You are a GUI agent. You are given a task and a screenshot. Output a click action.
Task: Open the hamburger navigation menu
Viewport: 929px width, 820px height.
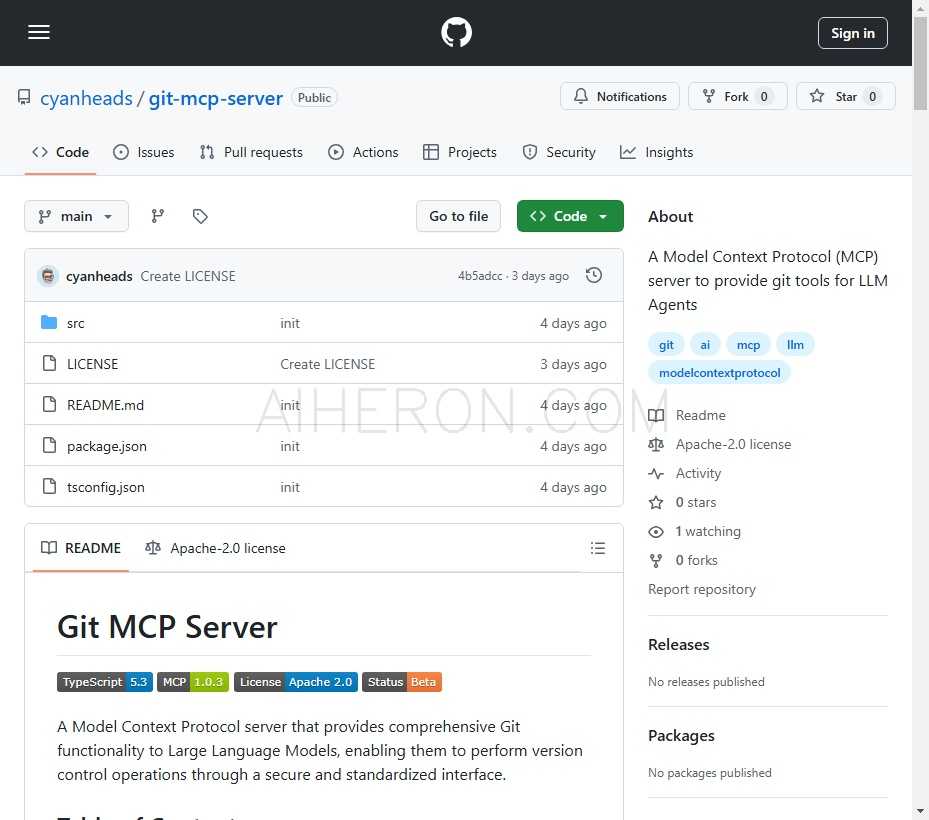(x=39, y=32)
